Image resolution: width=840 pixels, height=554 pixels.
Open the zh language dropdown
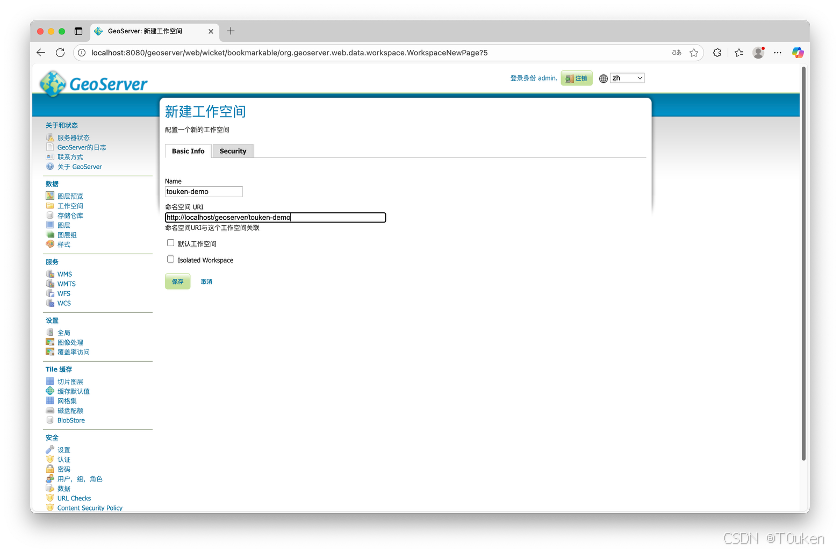click(627, 78)
